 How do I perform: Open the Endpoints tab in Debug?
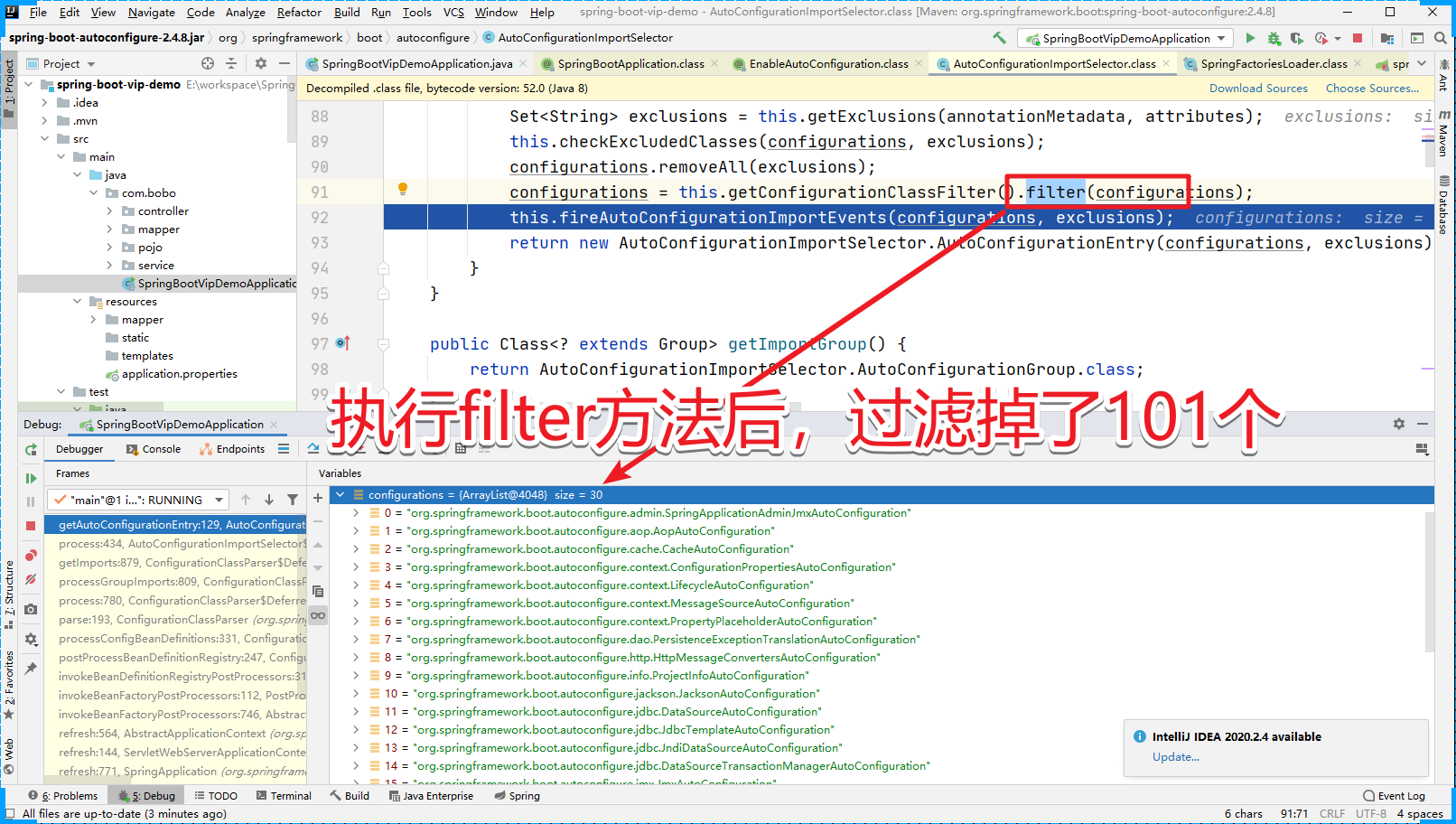[232, 449]
